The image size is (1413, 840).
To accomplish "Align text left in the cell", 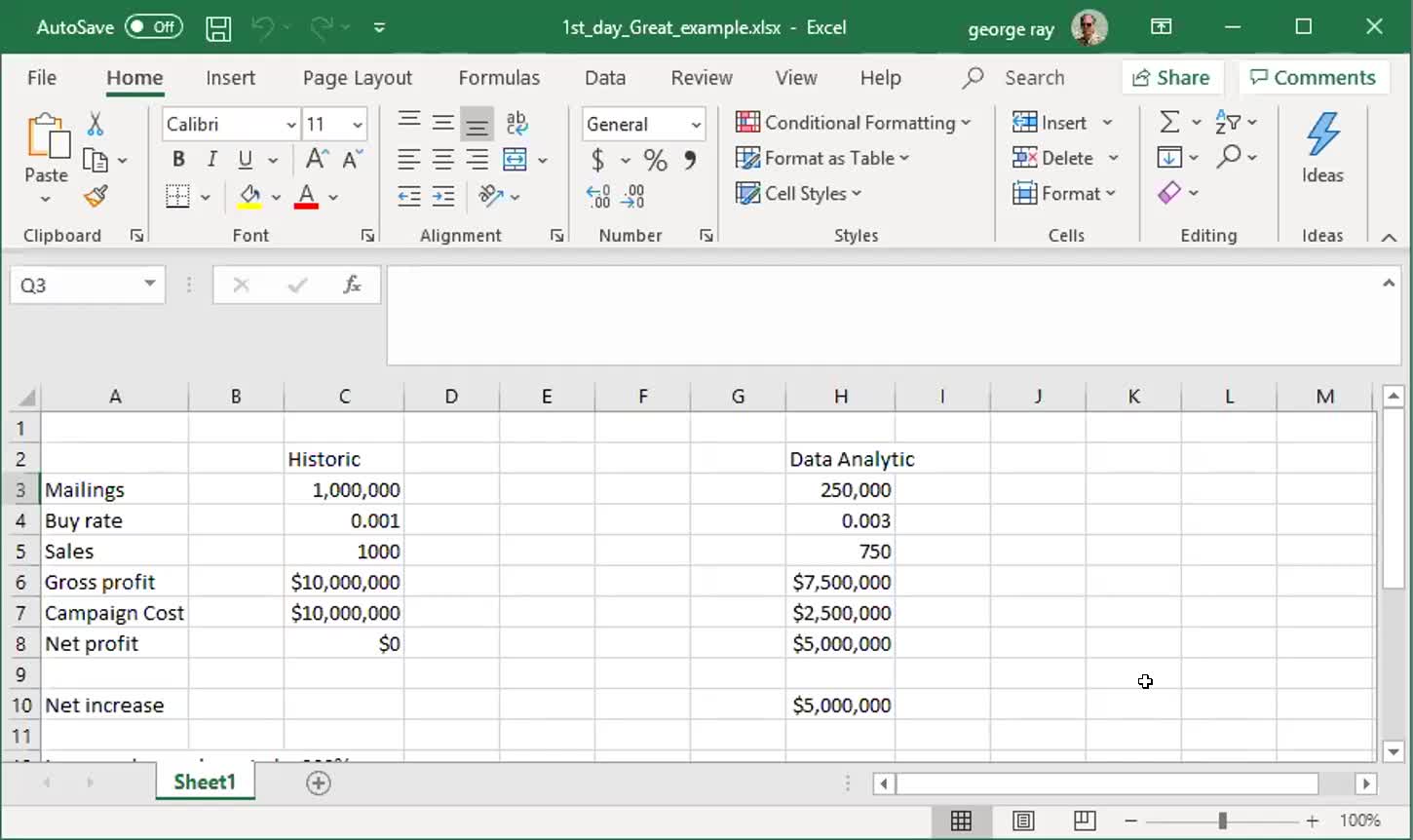I will coord(409,160).
